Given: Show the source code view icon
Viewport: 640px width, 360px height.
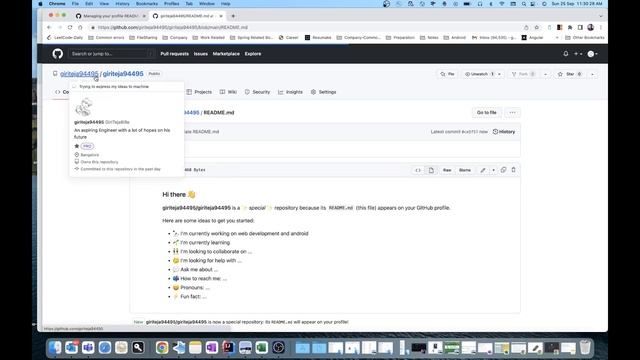Looking at the screenshot, I should click(418, 170).
